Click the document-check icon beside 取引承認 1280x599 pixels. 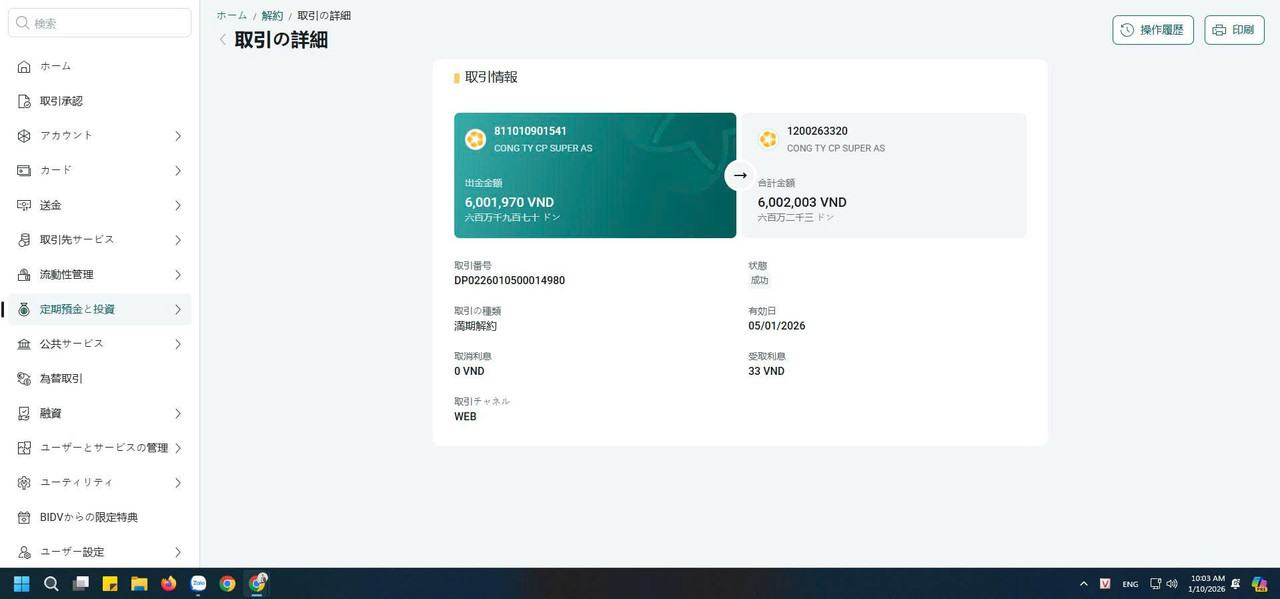tap(24, 101)
